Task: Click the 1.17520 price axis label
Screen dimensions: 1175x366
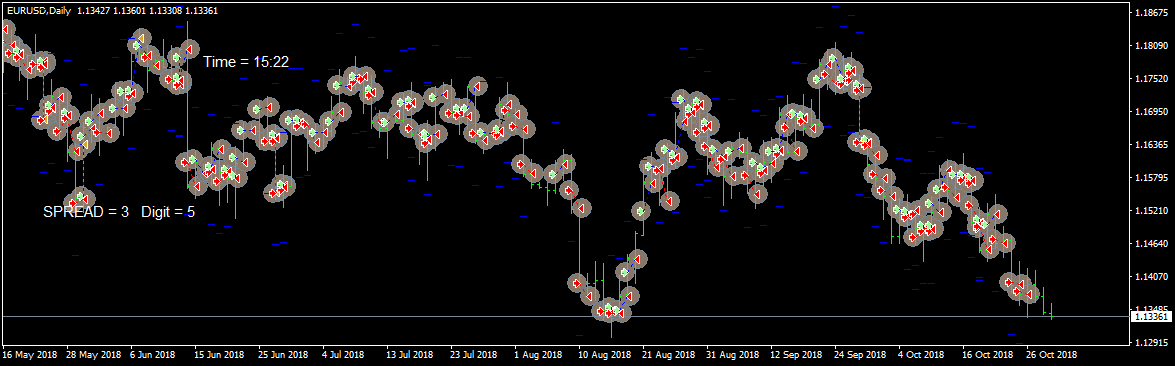Action: (1151, 78)
